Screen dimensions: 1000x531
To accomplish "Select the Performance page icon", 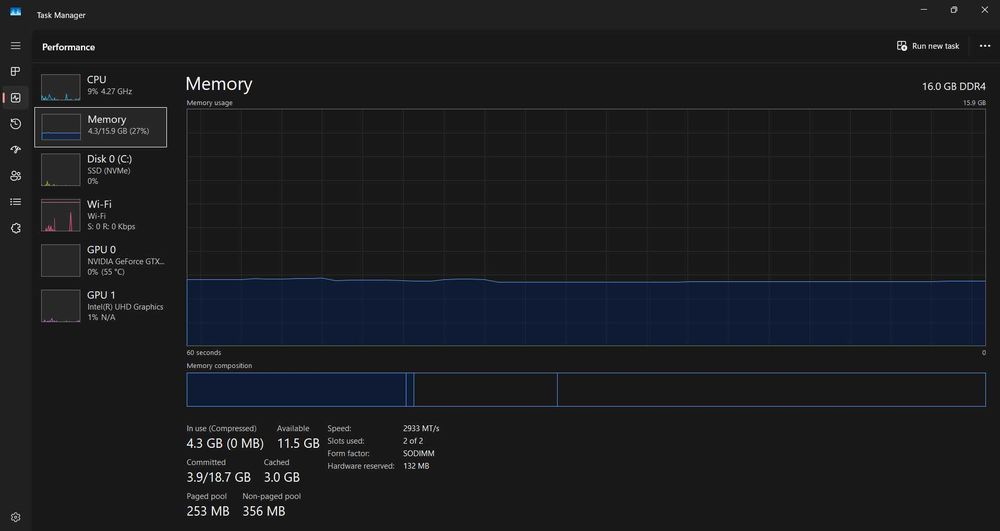I will 15,98.
